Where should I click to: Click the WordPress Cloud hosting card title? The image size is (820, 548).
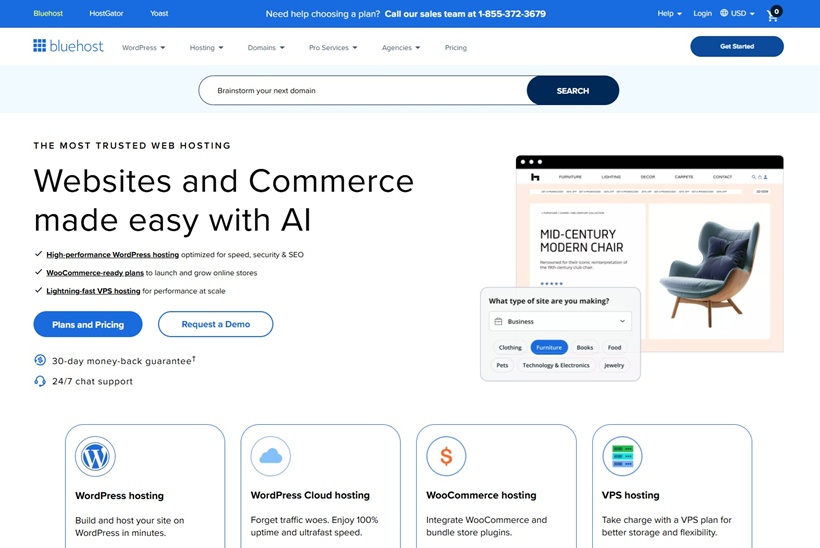(310, 495)
